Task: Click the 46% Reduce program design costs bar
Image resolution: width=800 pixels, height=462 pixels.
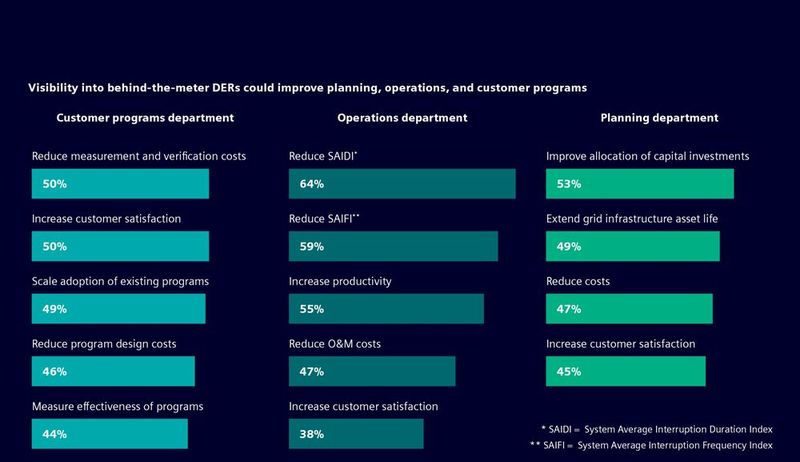Action: point(113,371)
